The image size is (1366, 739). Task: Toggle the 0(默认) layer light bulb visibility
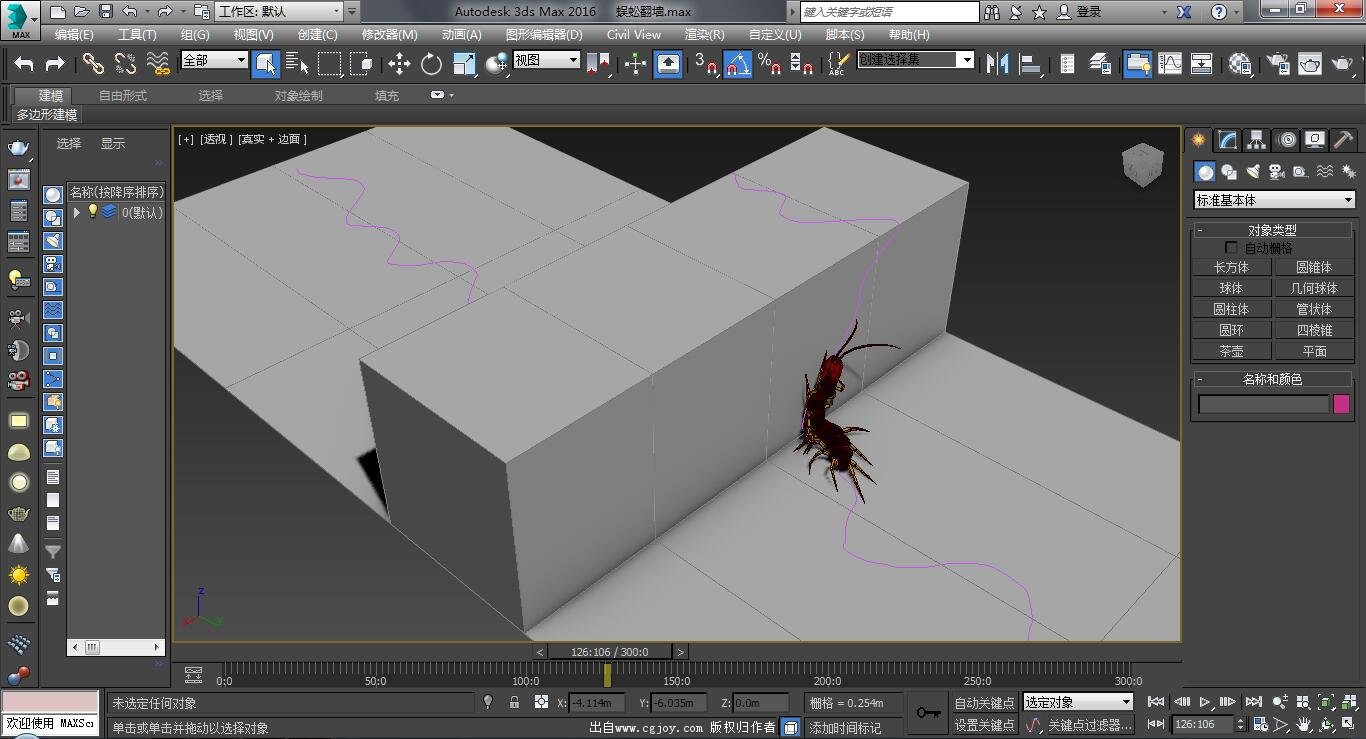[x=93, y=211]
